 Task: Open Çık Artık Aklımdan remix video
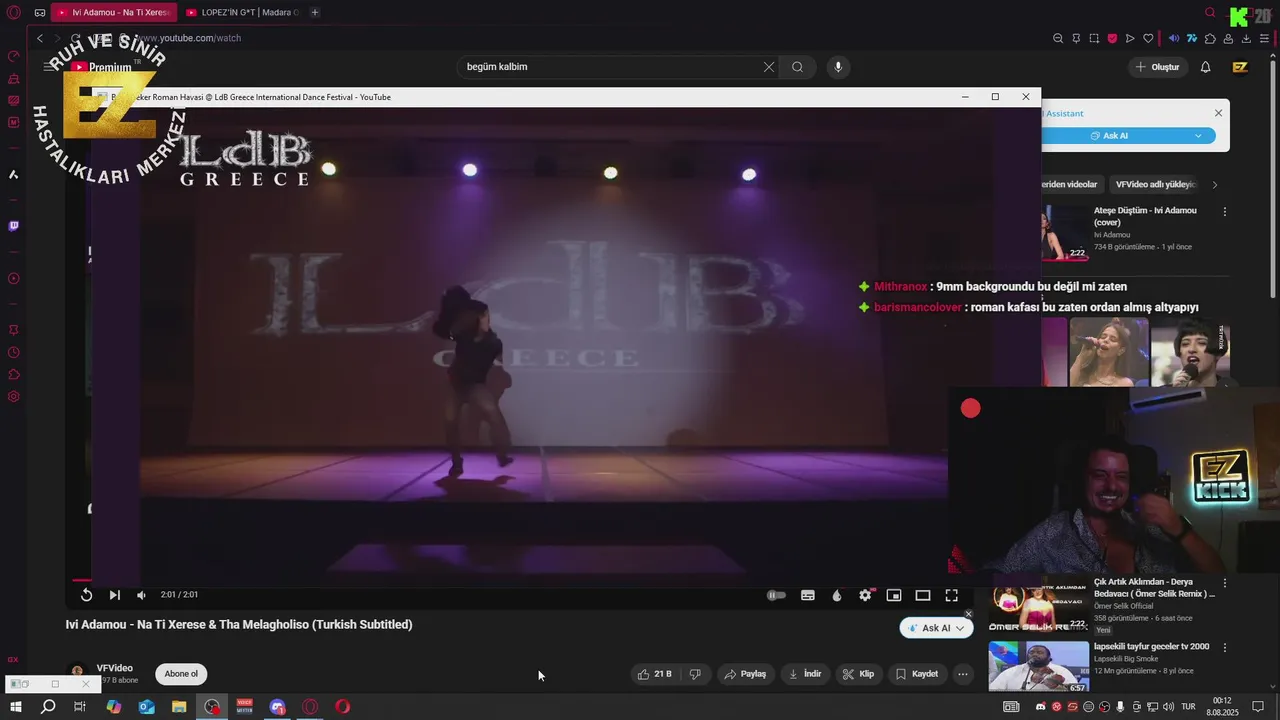(1154, 587)
